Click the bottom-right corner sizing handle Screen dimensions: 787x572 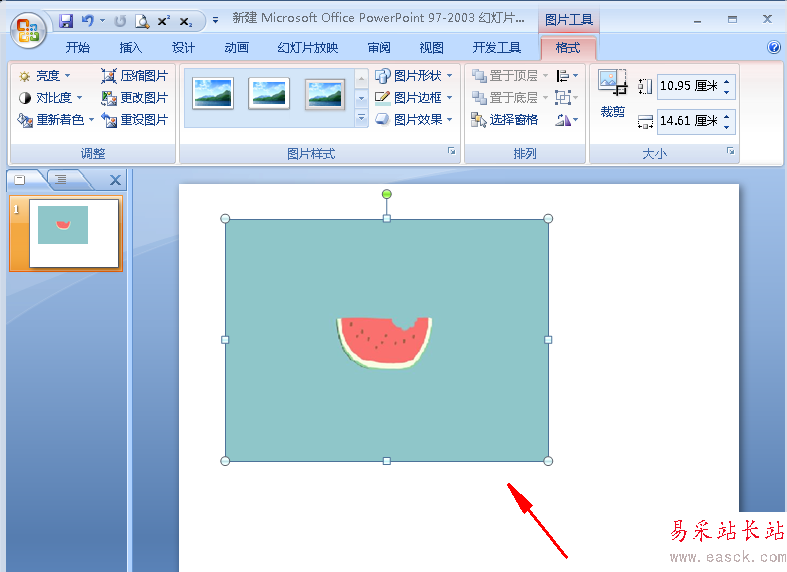[548, 461]
